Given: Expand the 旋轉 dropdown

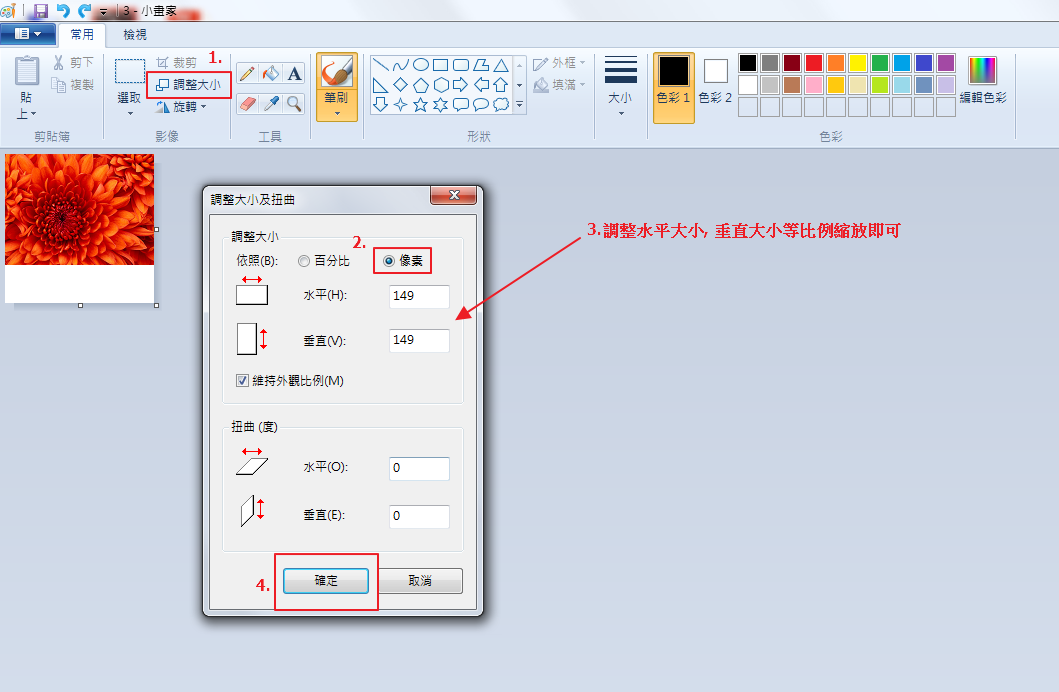Looking at the screenshot, I should pos(182,107).
